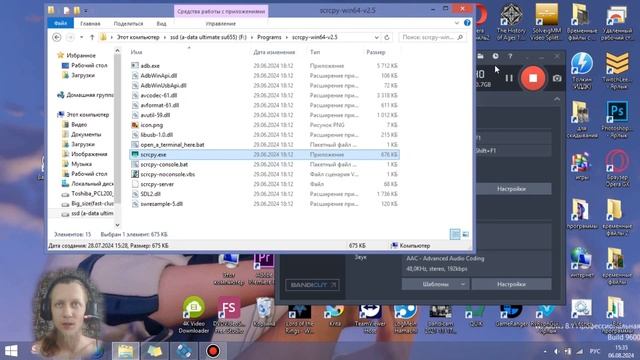The width and height of the screenshot is (640, 360).
Task: Open the Поделиться ribbon tab
Action: 128,24
